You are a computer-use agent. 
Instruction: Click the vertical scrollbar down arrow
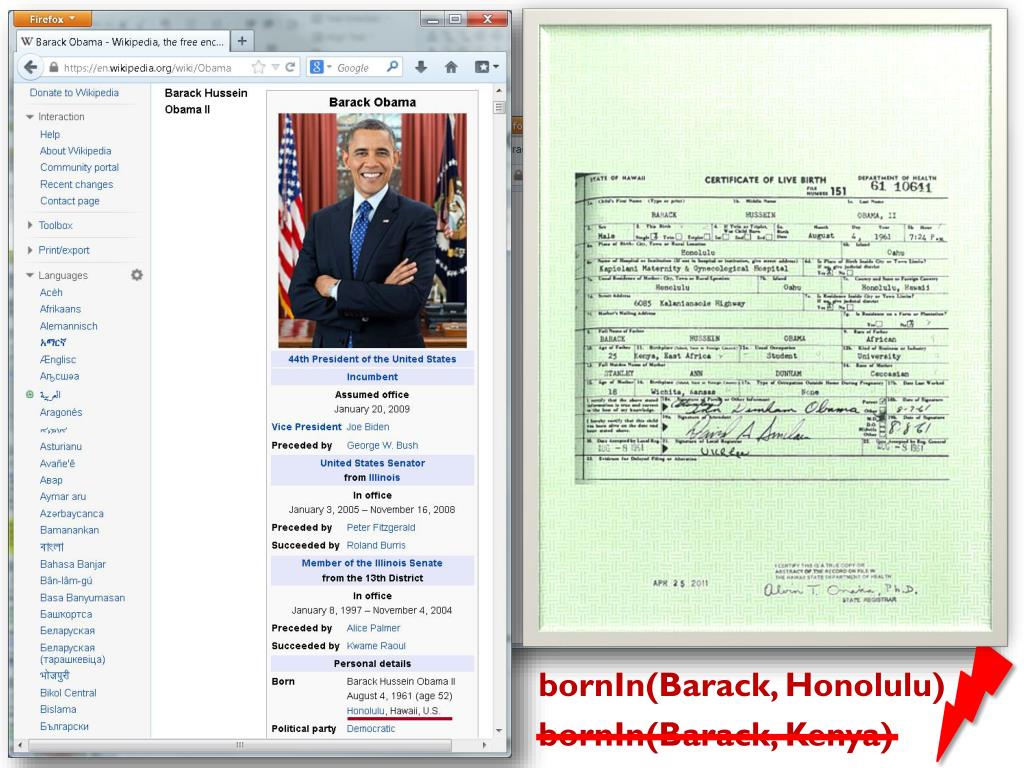499,731
